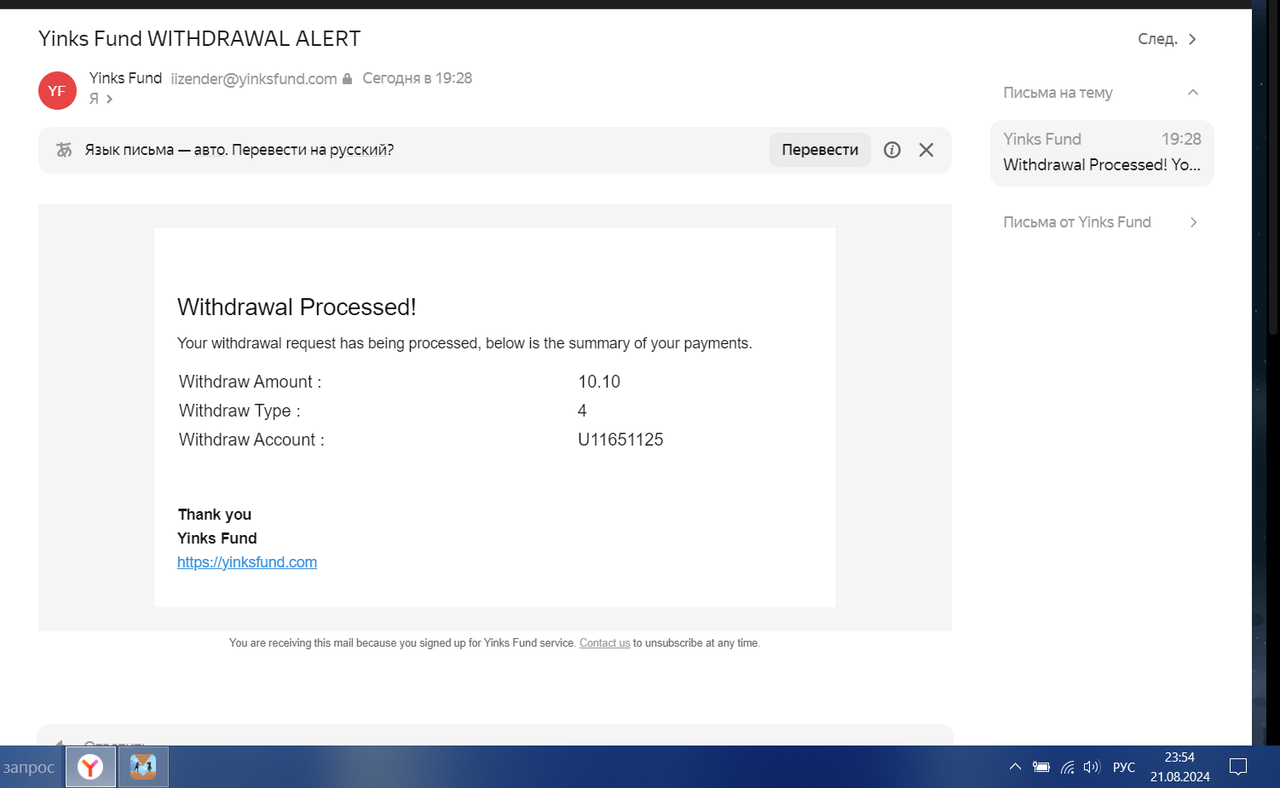Open the network tray icon
The height and width of the screenshot is (788, 1280).
[1067, 767]
